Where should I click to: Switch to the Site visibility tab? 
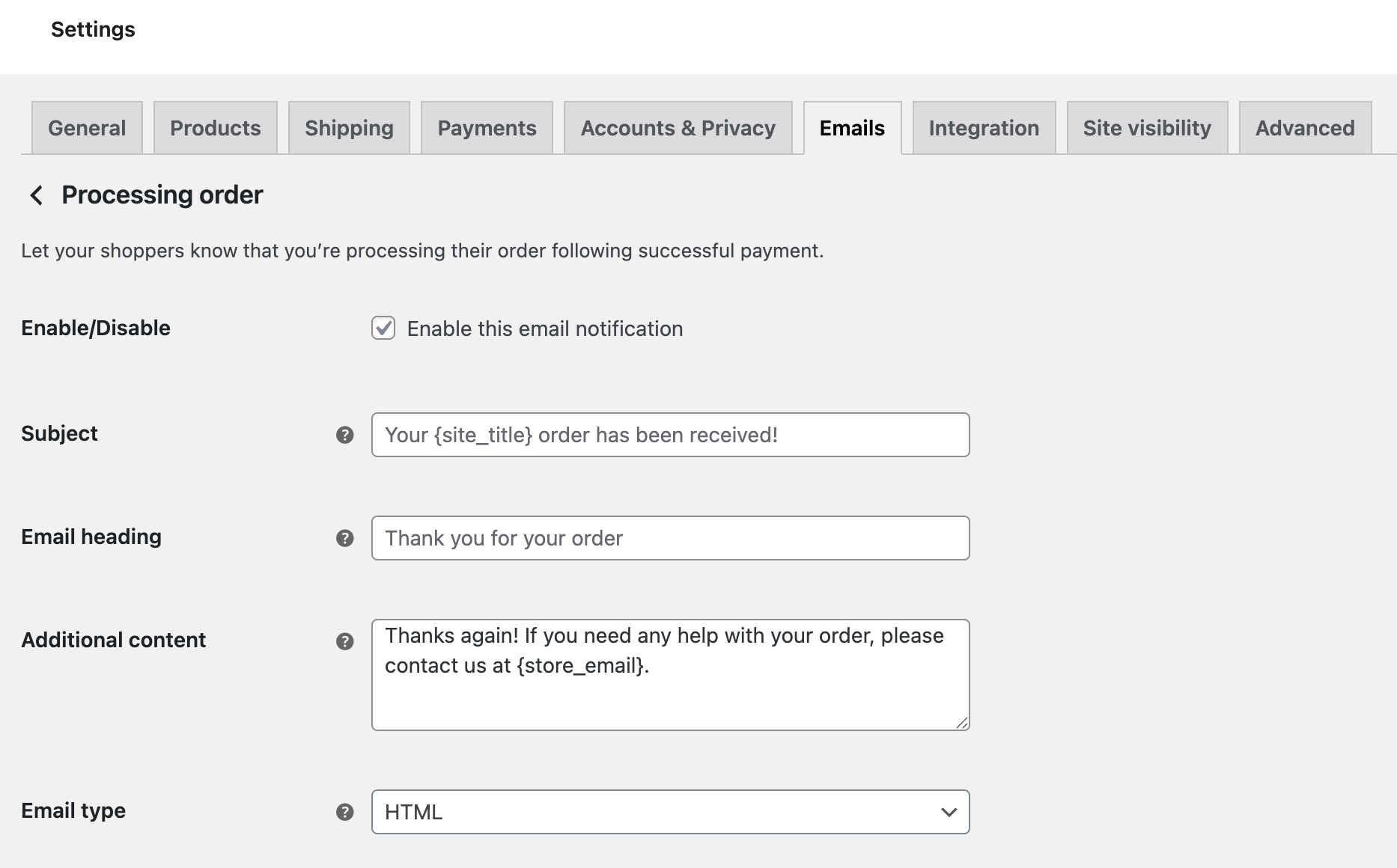tap(1146, 128)
